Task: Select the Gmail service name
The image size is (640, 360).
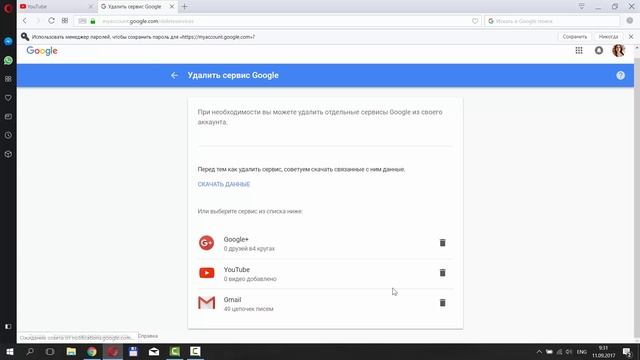Action: (x=232, y=300)
